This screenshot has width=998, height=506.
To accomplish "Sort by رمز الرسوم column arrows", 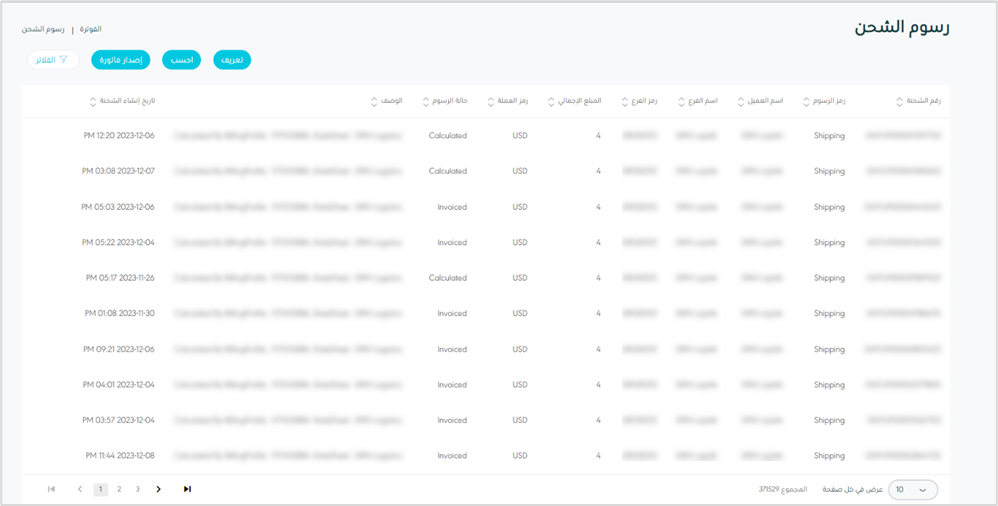I will pyautogui.click(x=803, y=101).
